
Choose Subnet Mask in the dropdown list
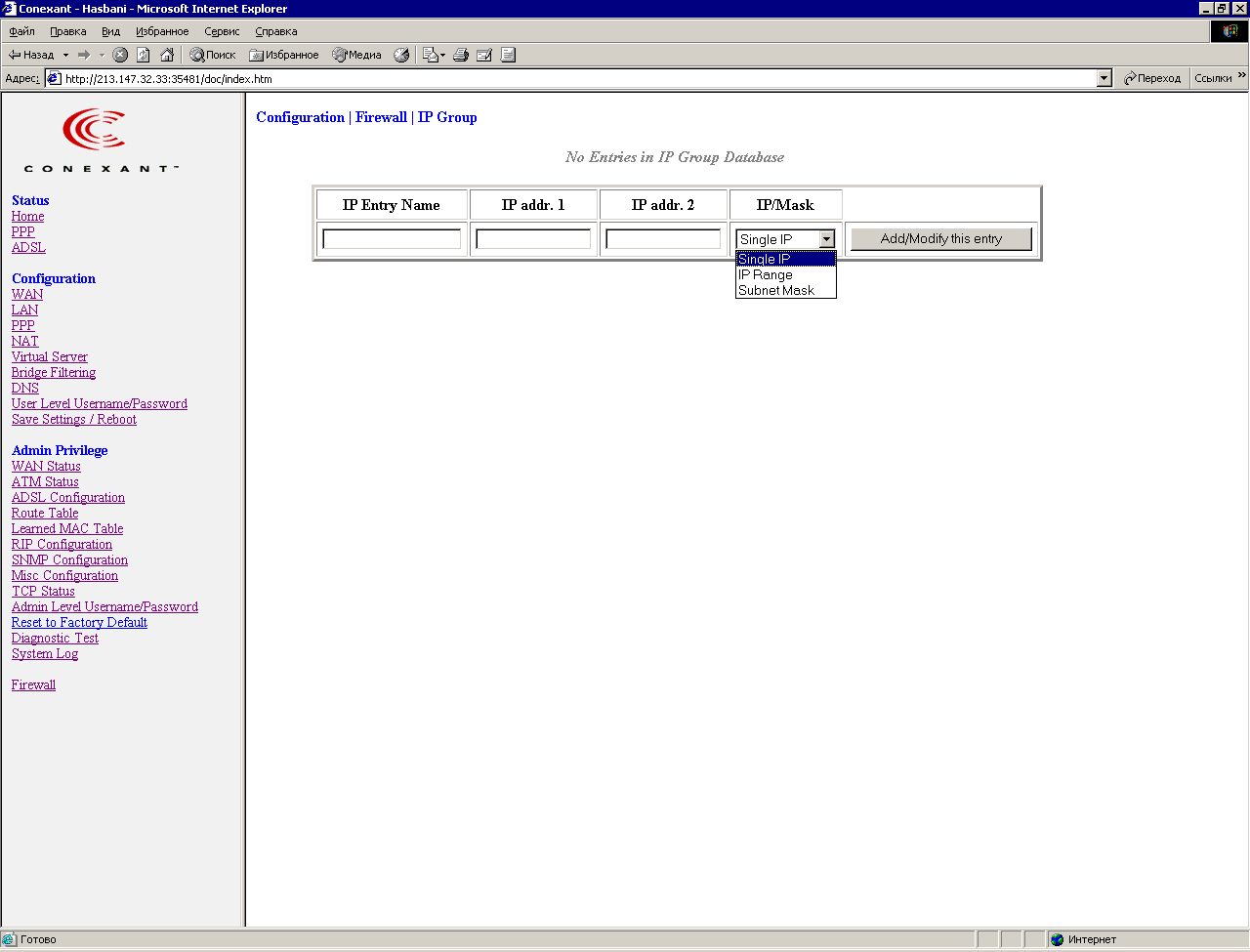pyautogui.click(x=786, y=290)
